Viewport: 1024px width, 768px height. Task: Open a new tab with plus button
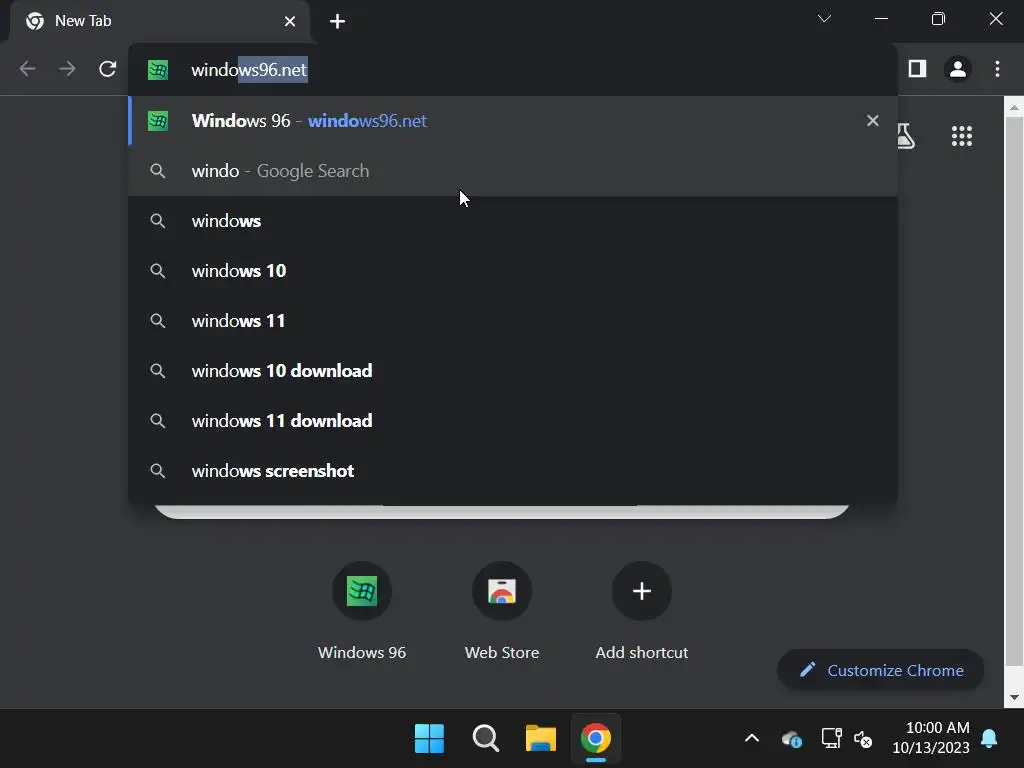pyautogui.click(x=337, y=22)
